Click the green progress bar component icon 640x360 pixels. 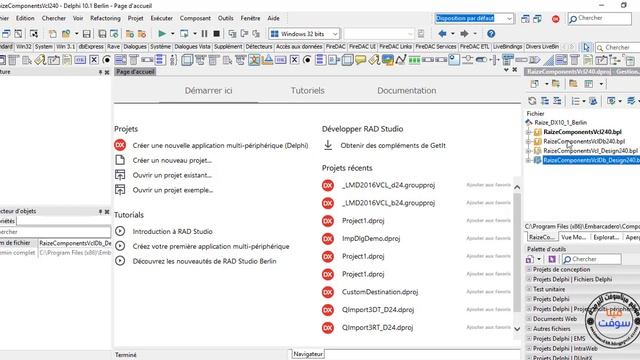[x=414, y=60]
